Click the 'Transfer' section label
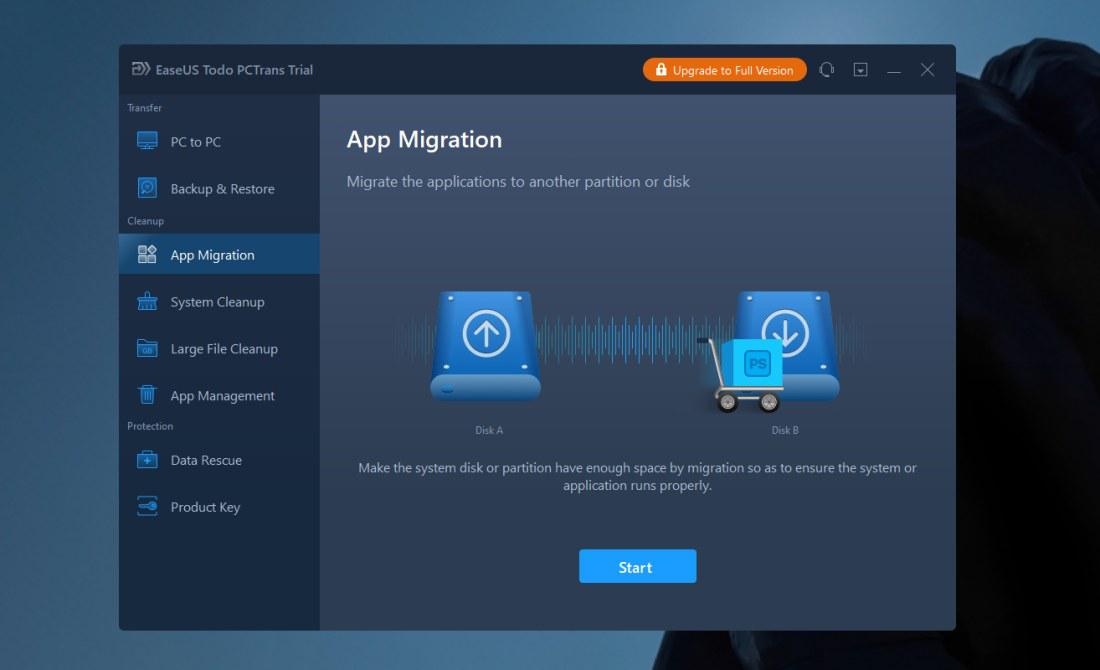Image resolution: width=1100 pixels, height=670 pixels. [x=145, y=107]
